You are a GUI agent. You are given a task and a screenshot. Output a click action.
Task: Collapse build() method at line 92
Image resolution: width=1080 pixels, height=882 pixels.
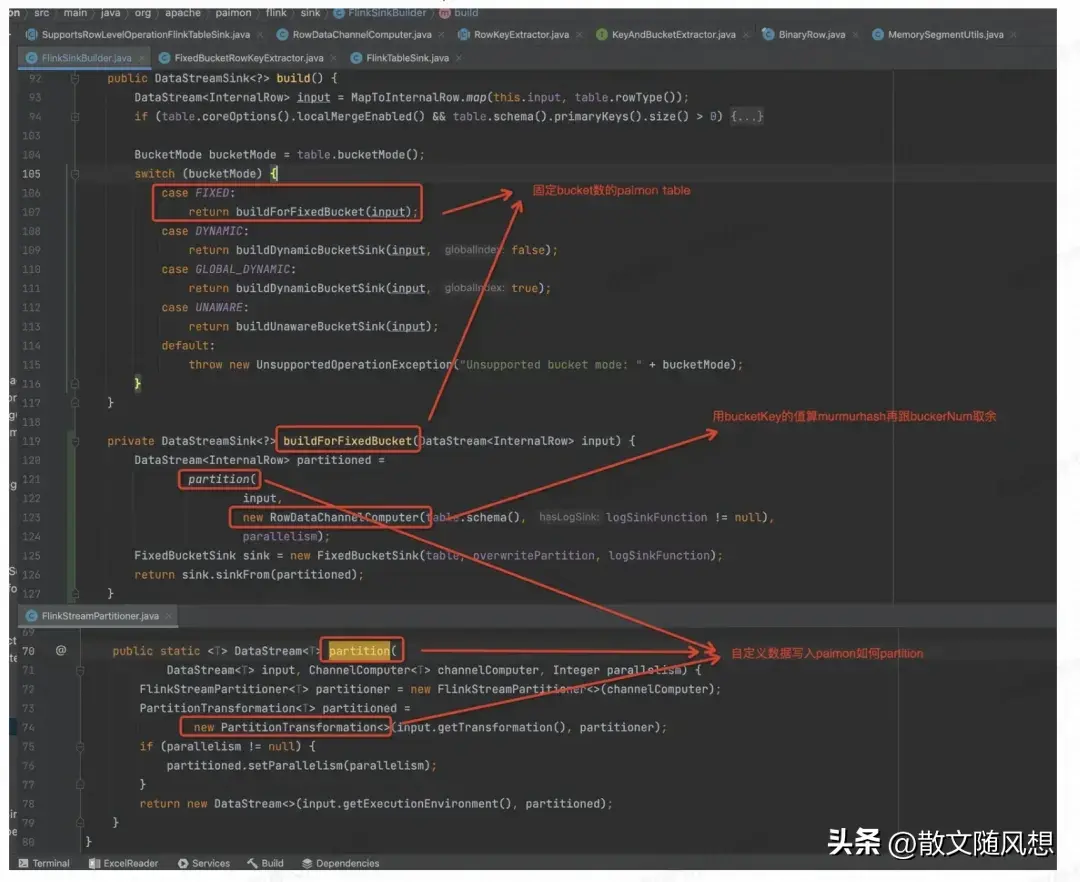(74, 78)
